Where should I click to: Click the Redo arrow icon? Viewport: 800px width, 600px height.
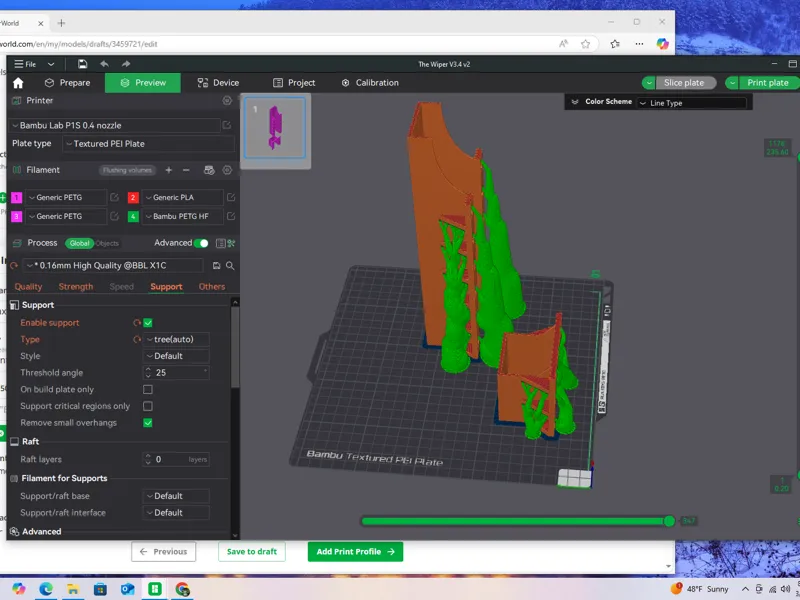(126, 64)
